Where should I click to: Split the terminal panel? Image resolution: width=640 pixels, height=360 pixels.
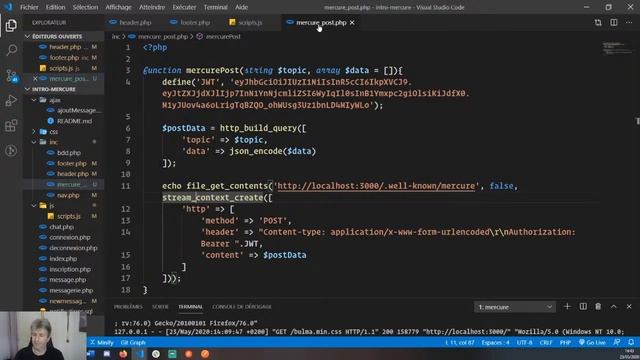coord(583,307)
